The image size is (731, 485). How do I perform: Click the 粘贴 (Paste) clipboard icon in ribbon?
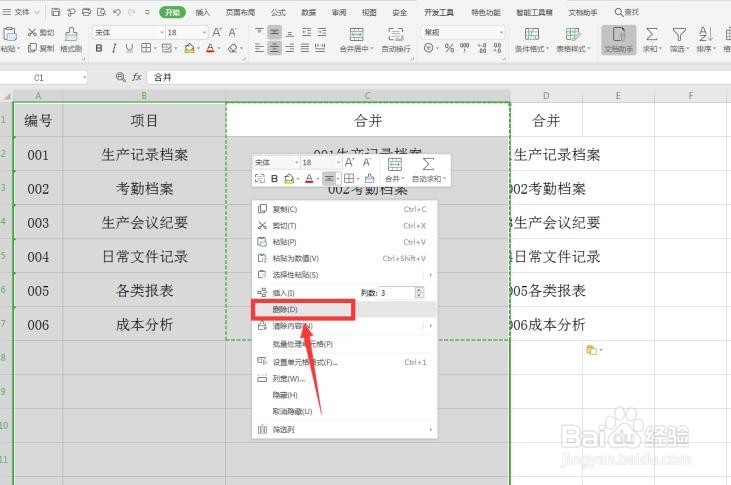[9, 34]
